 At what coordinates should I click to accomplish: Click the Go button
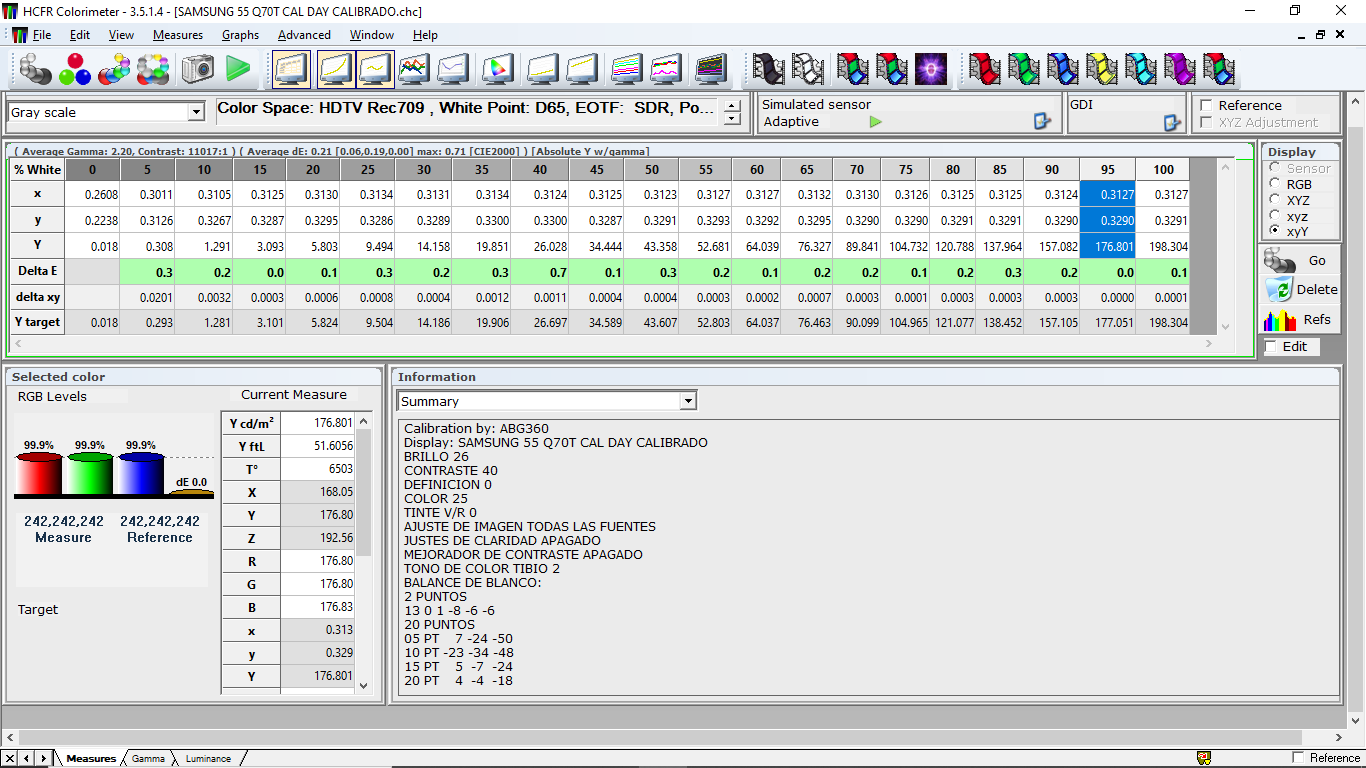point(1301,260)
